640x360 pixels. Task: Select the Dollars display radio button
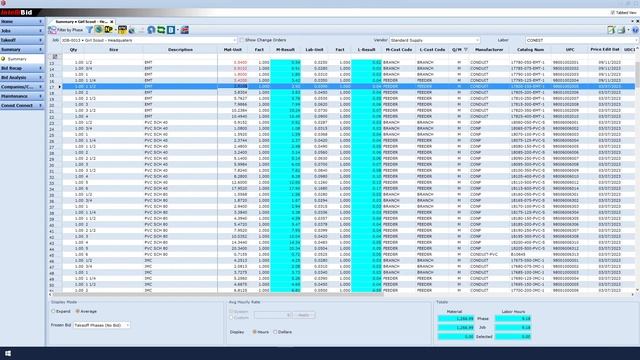tap(275, 332)
